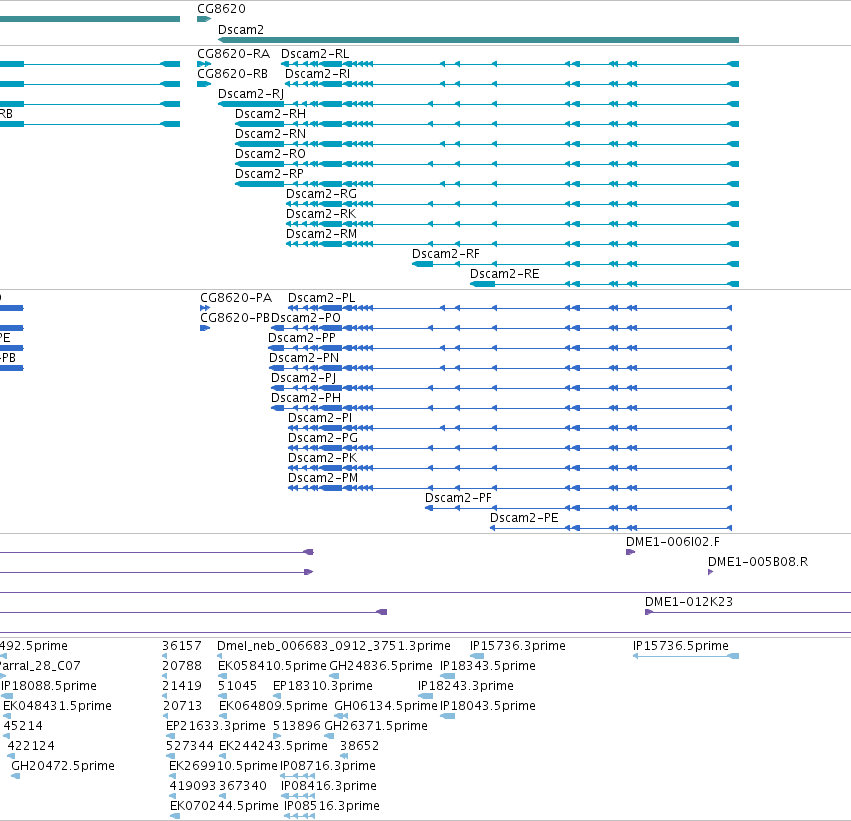Select the Dscam2 gene bar

(478, 40)
